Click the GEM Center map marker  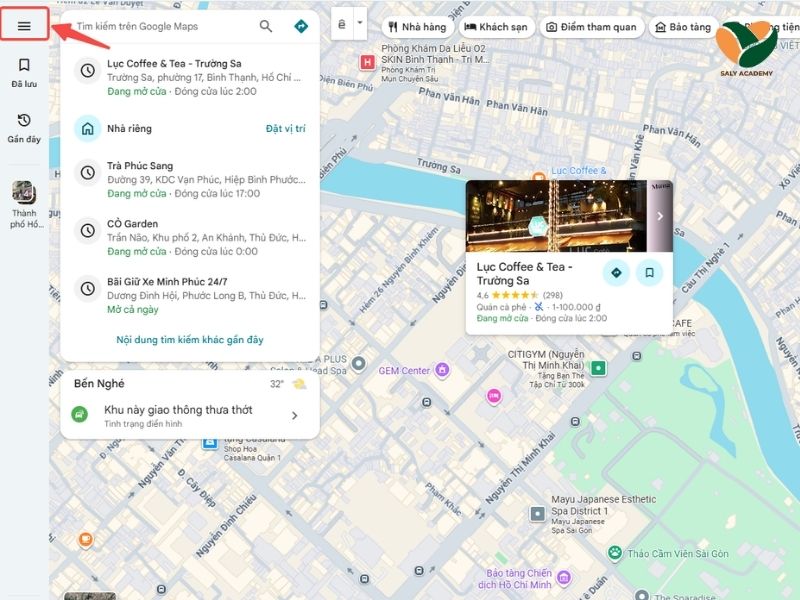point(365,371)
